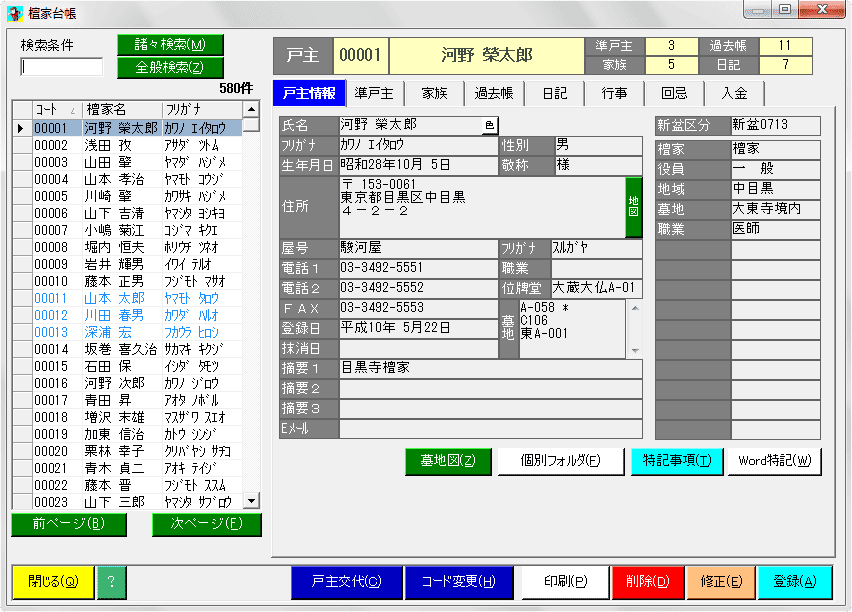The width and height of the screenshot is (852, 612).
Task: Click the 色 button beside the name field
Action: point(489,126)
